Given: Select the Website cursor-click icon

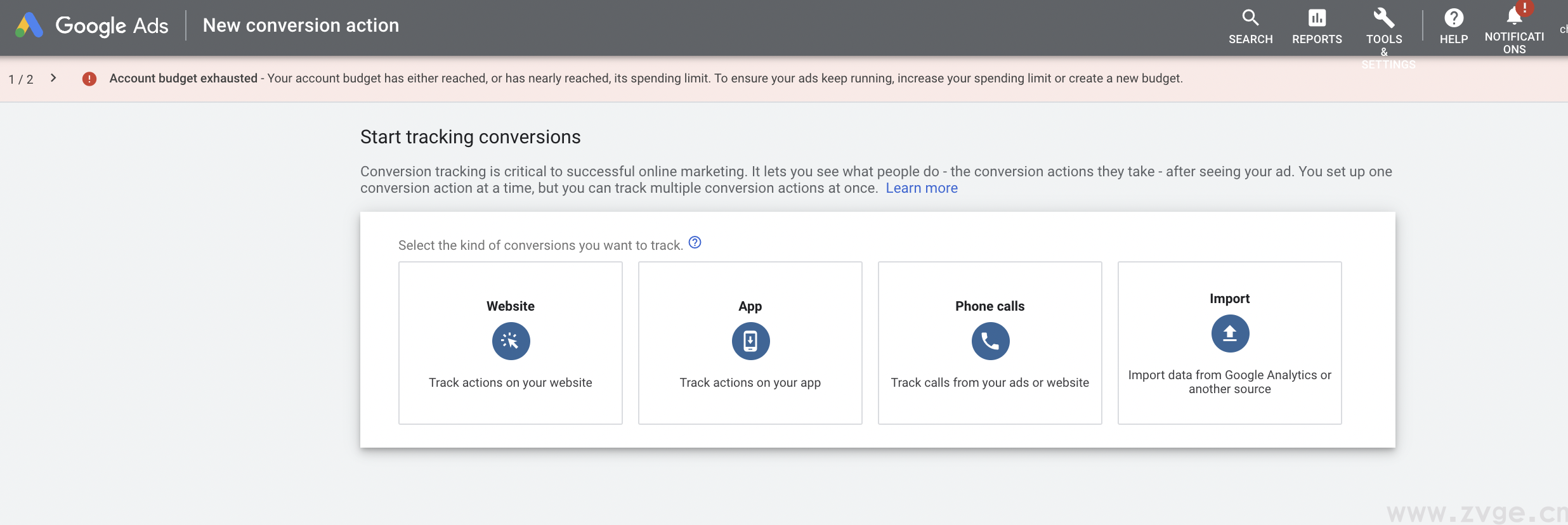Looking at the screenshot, I should (x=511, y=341).
